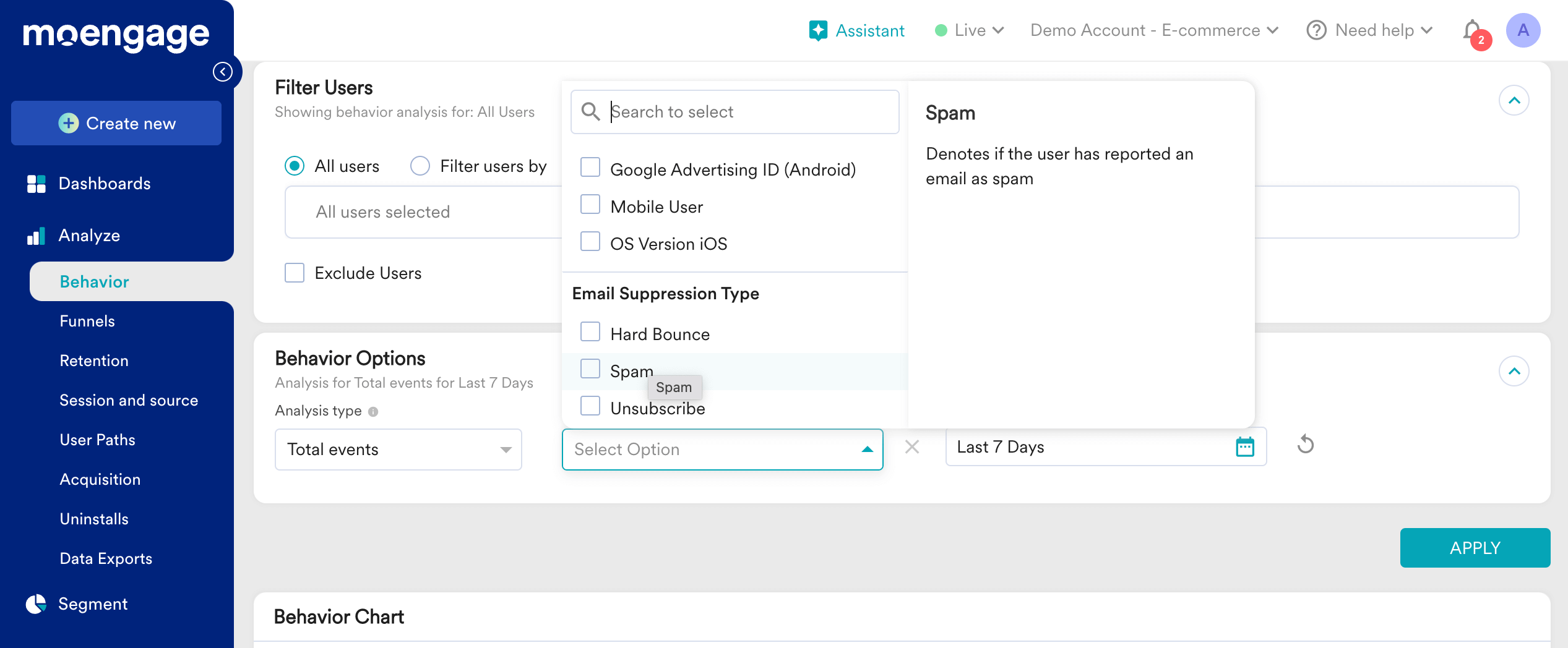Reset filters with the refresh icon

pos(1306,445)
